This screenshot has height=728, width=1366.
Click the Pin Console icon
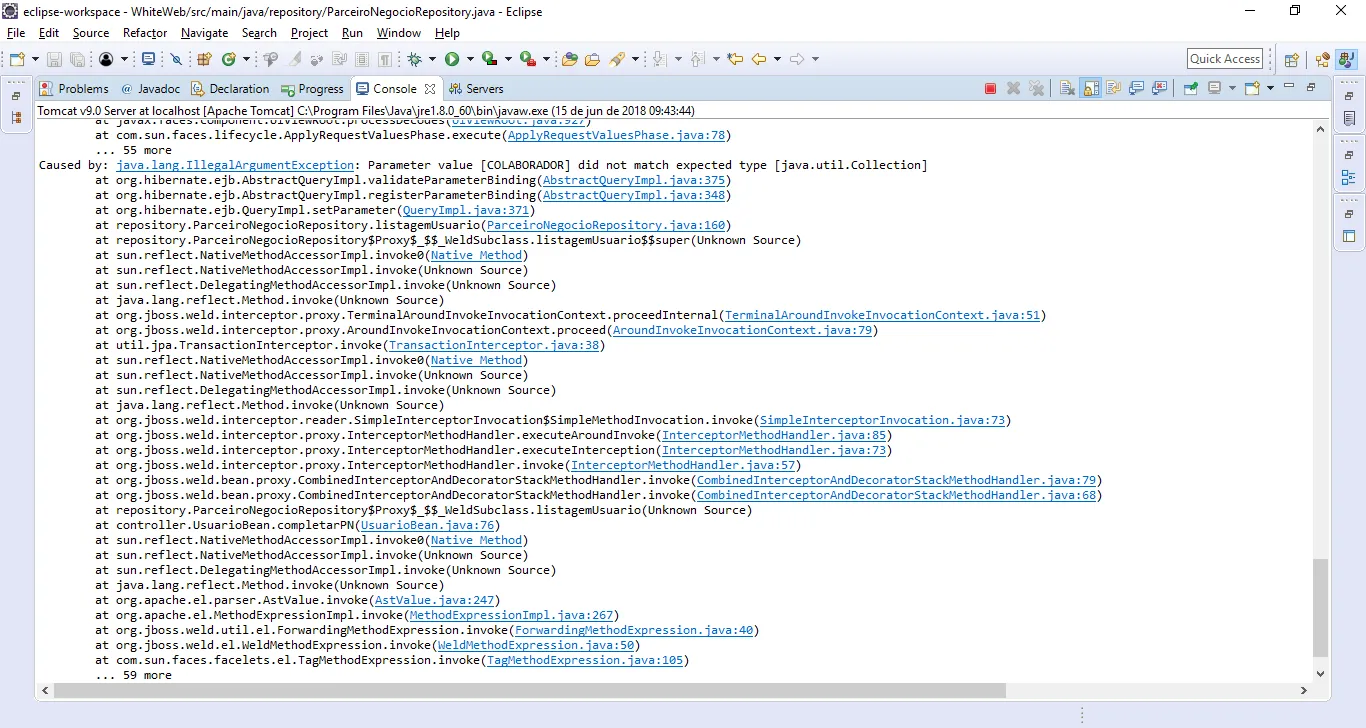[1191, 88]
